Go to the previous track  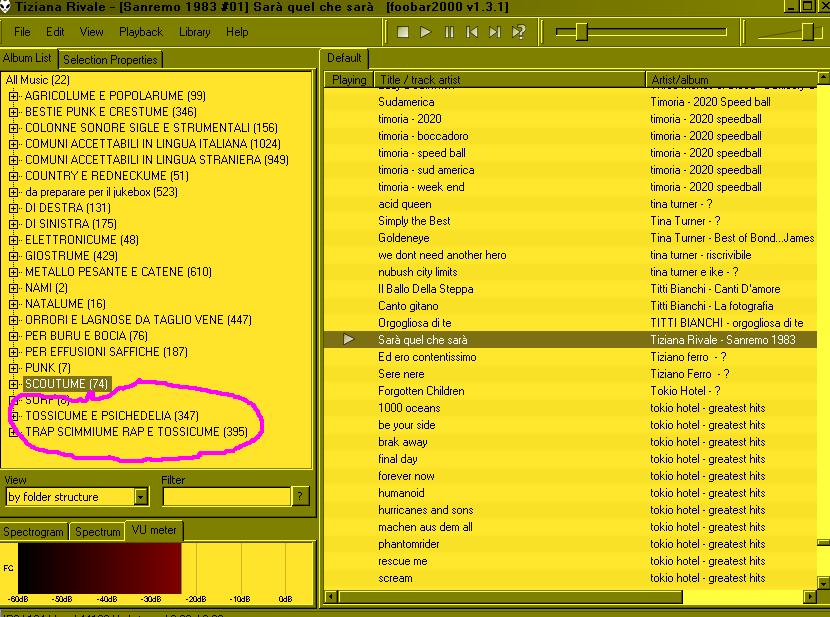472,32
